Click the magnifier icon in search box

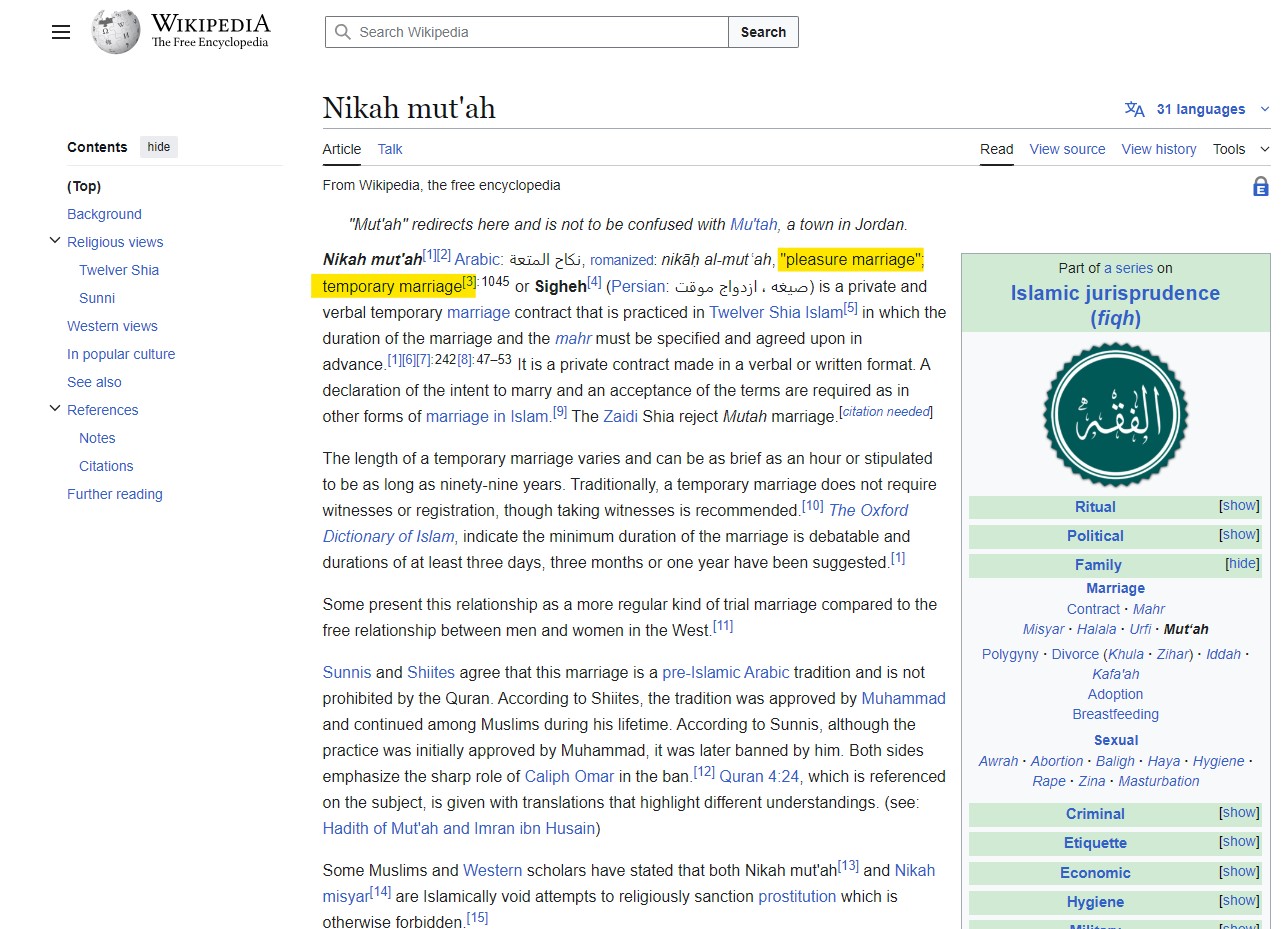pyautogui.click(x=343, y=32)
